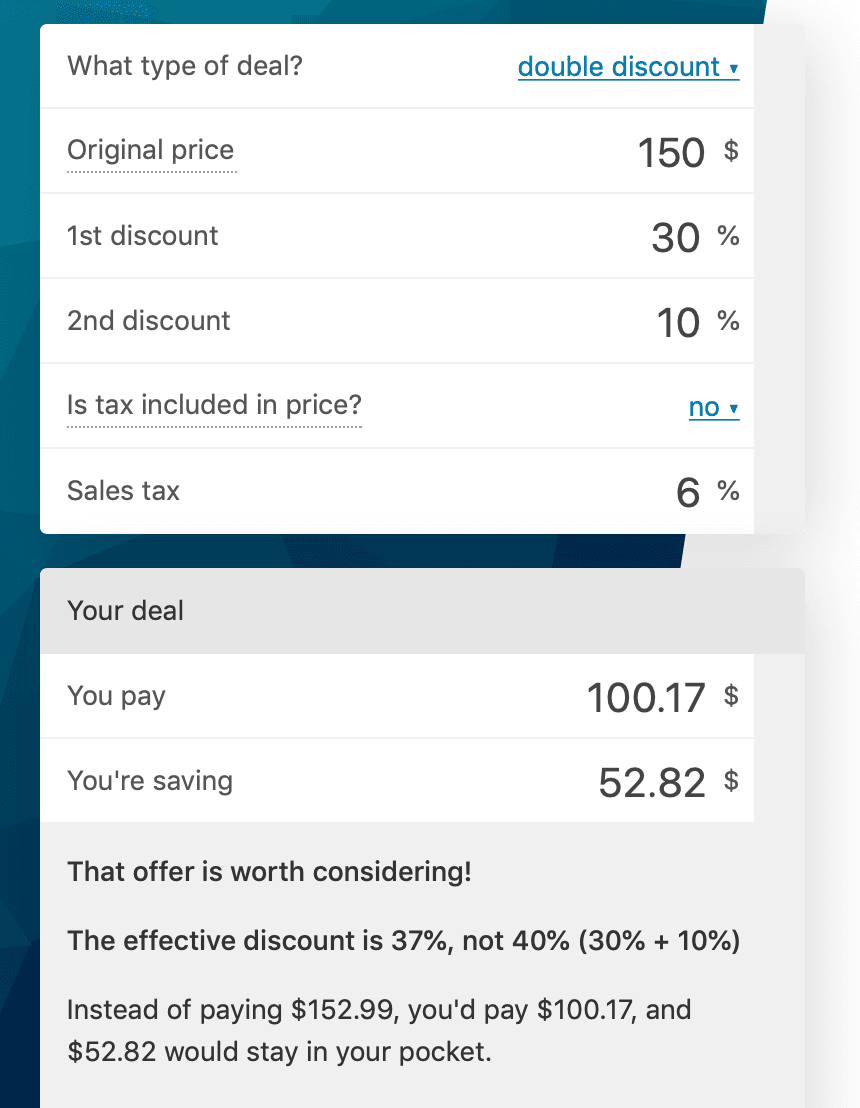
Task: Click the percent unit beside 2nd discount
Action: pos(728,322)
